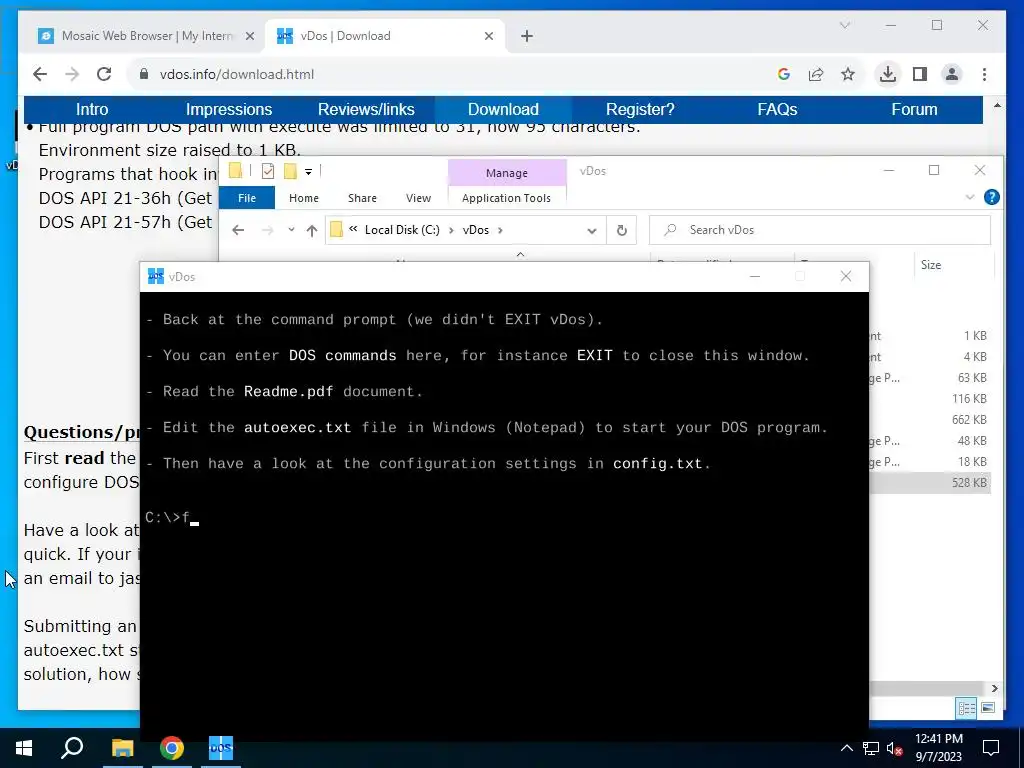Switch to Mosaic Web Browser tab
1024x768 pixels.
[146, 36]
